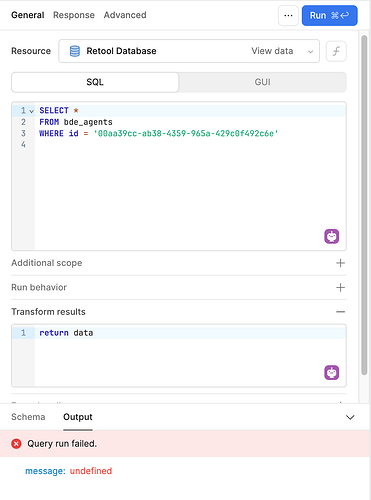Click the resource dropdown chevron arrow
This screenshot has width=371, height=500.
[310, 52]
